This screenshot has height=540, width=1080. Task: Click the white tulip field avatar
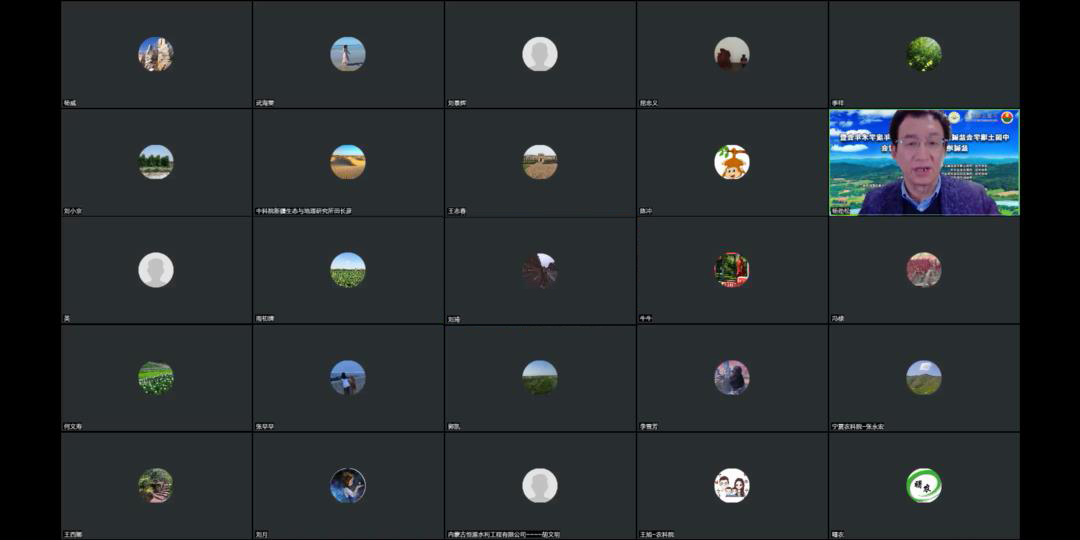click(x=156, y=377)
